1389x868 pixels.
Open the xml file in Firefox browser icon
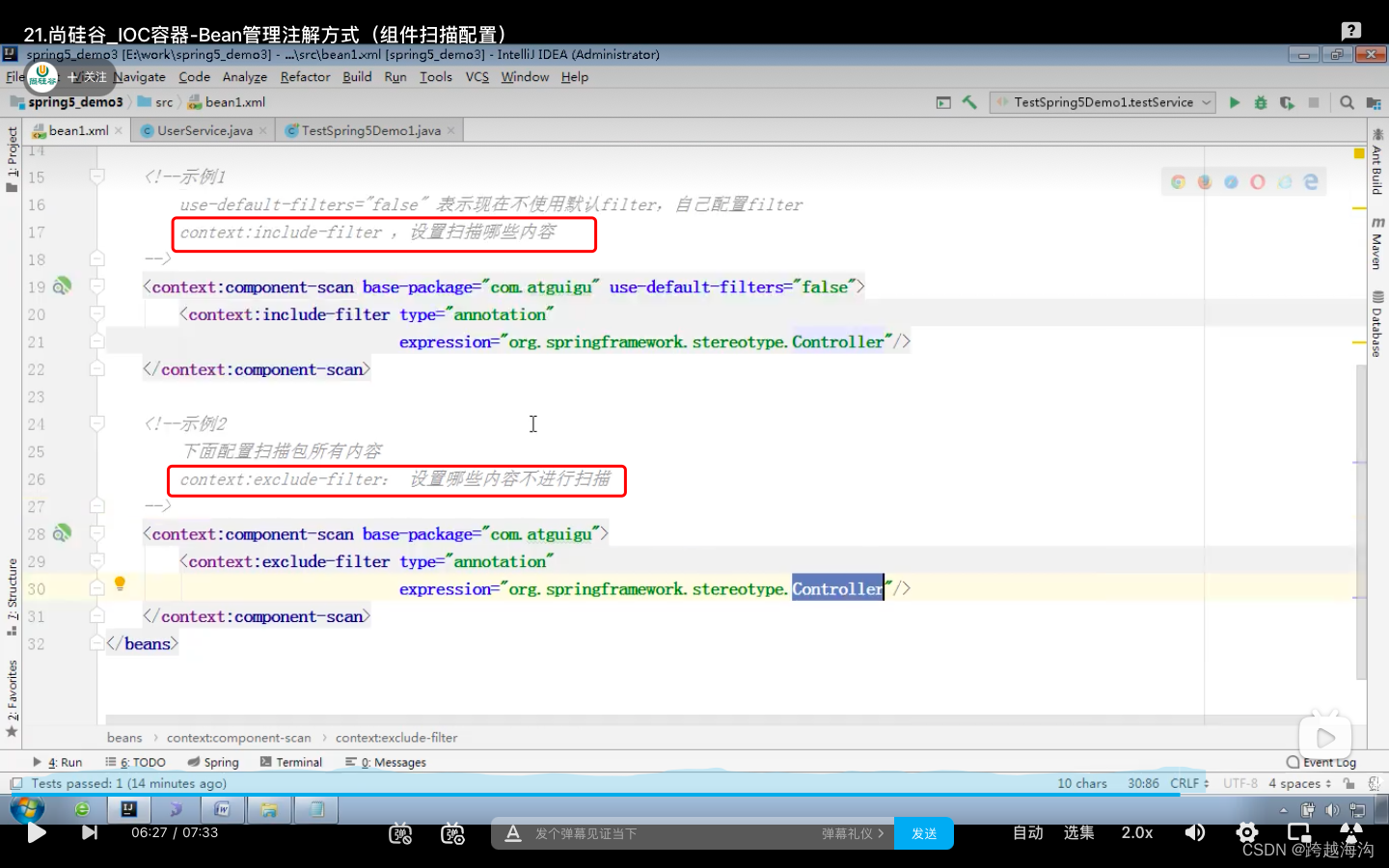coord(1205,181)
